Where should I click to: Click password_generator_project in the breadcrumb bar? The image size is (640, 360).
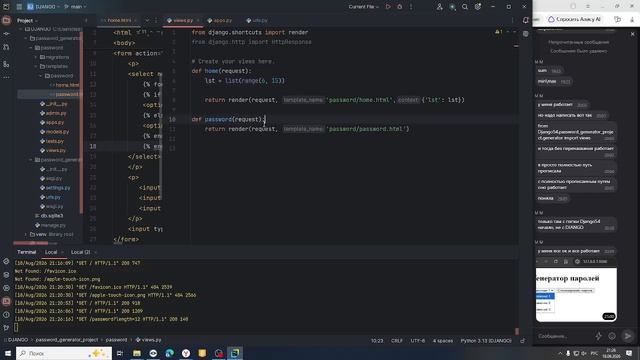(67, 340)
